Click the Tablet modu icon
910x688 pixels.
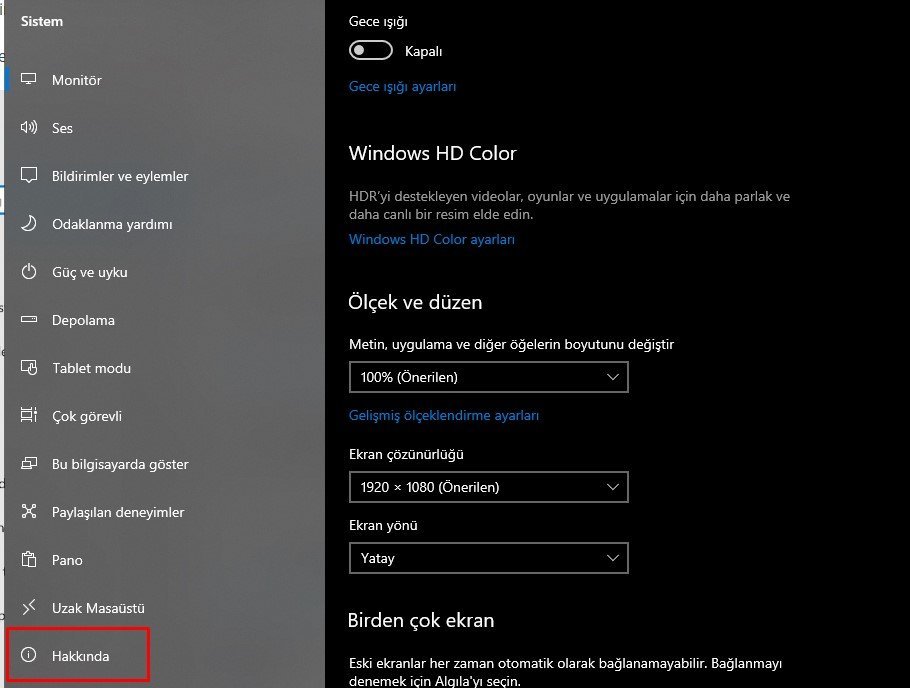tap(28, 368)
